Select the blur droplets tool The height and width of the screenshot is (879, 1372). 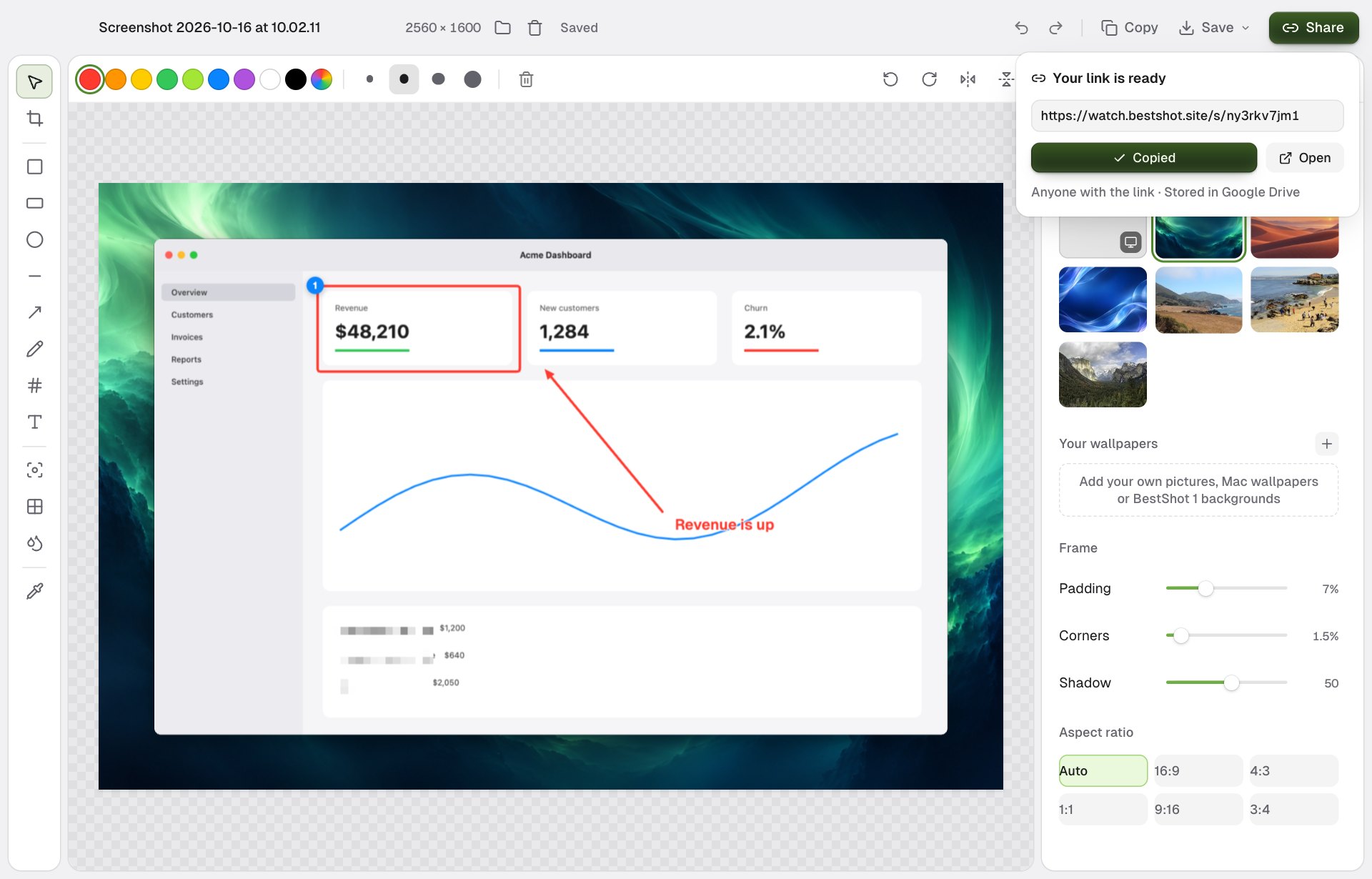coord(34,543)
